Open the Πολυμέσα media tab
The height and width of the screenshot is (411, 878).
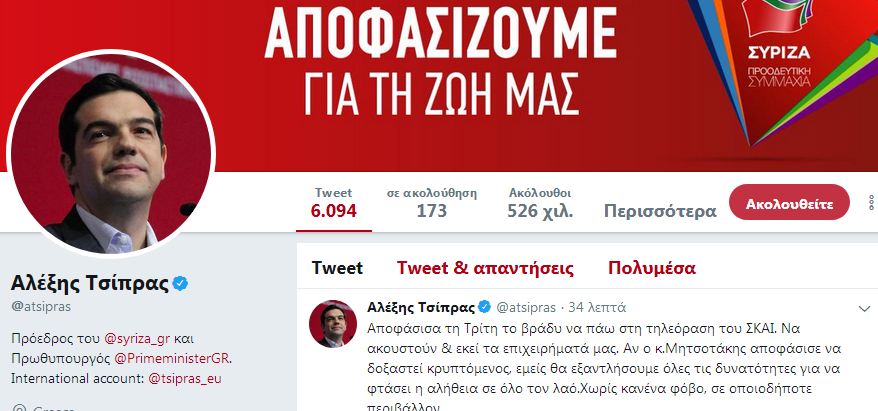[652, 268]
